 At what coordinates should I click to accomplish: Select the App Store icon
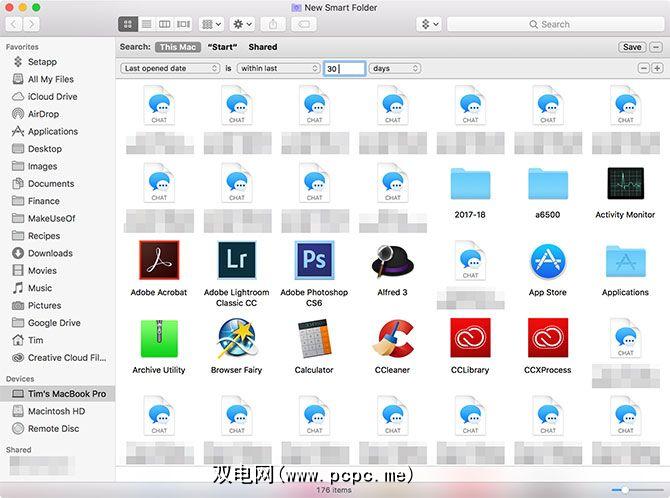548,261
